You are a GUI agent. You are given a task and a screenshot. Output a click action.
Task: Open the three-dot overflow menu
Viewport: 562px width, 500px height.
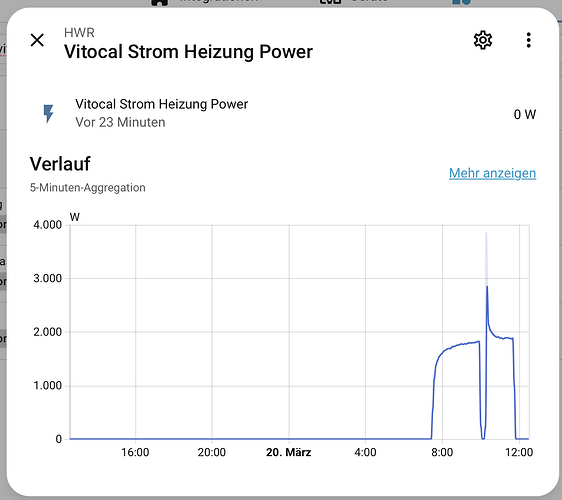coord(528,40)
